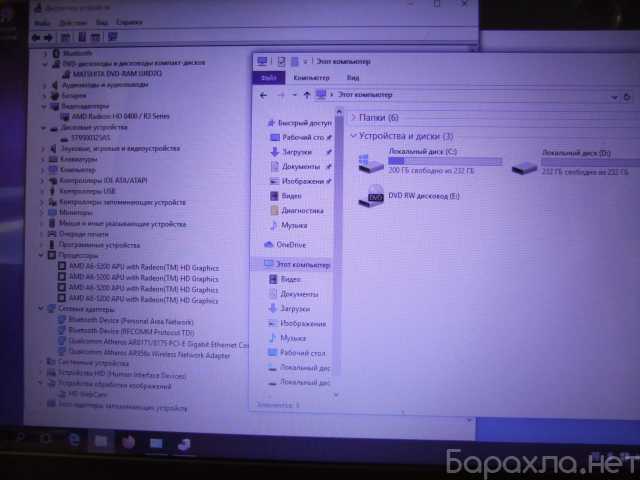Open DVD RW дисковод (E:)
The width and height of the screenshot is (640, 480).
click(x=409, y=197)
